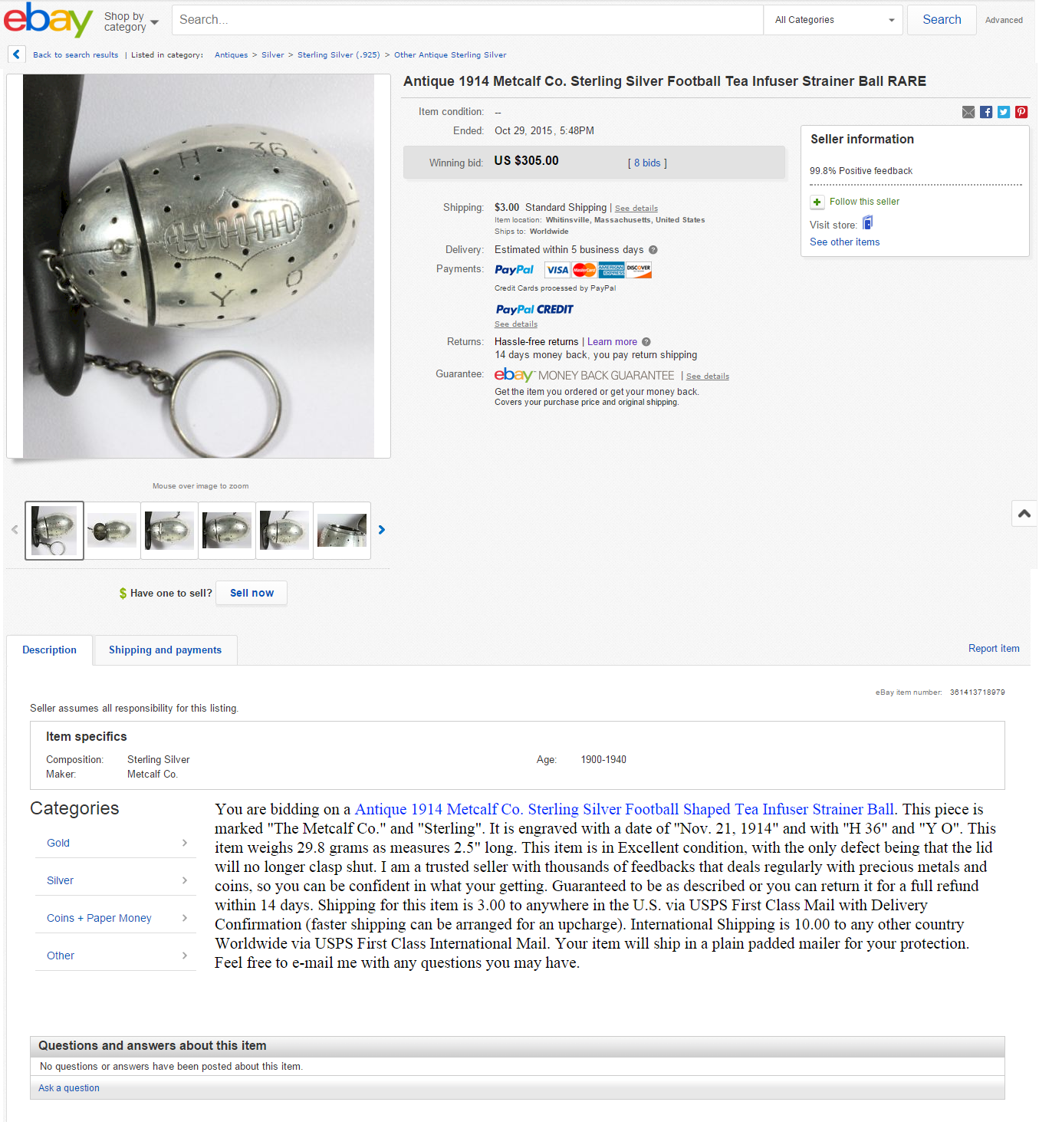This screenshot has width=1039, height=1148.
Task: Jump to top with up-arrow button
Action: click(1024, 513)
